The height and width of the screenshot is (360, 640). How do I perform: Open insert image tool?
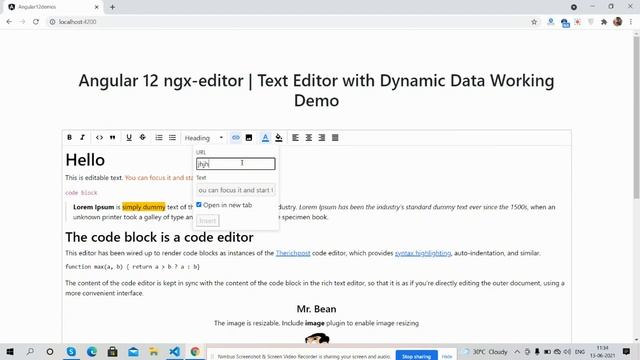(x=249, y=138)
